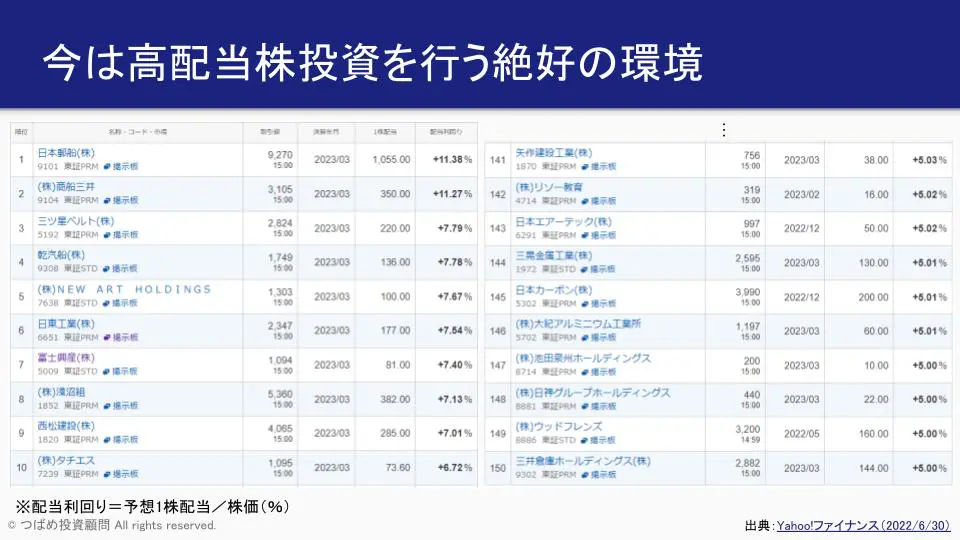Viewport: 960px width, 540px height.
Task: Click the 順位 column header
Action: (x=22, y=132)
